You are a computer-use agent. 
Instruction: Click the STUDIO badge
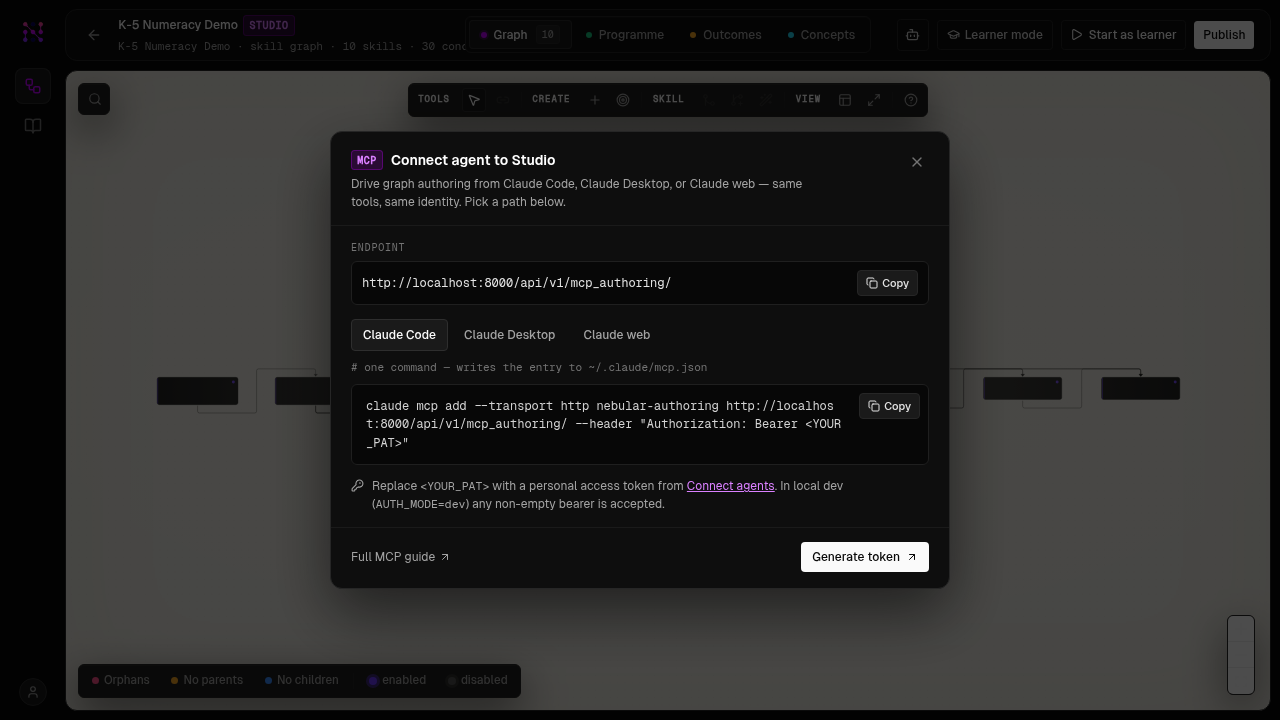[268, 25]
